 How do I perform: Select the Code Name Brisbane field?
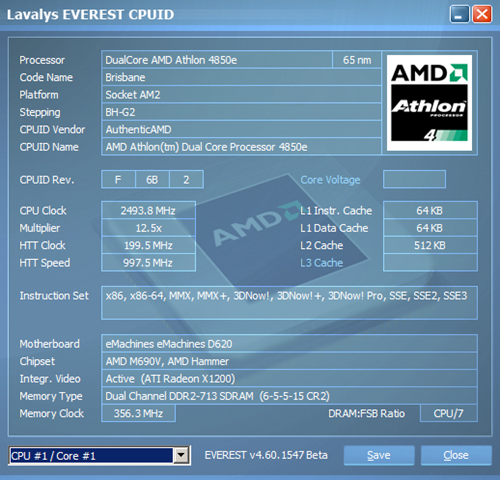241,77
